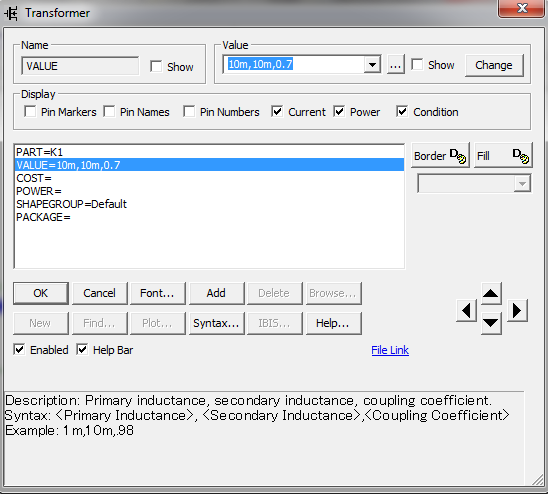
Task: Close the Transformer dialog
Action: pos(521,8)
